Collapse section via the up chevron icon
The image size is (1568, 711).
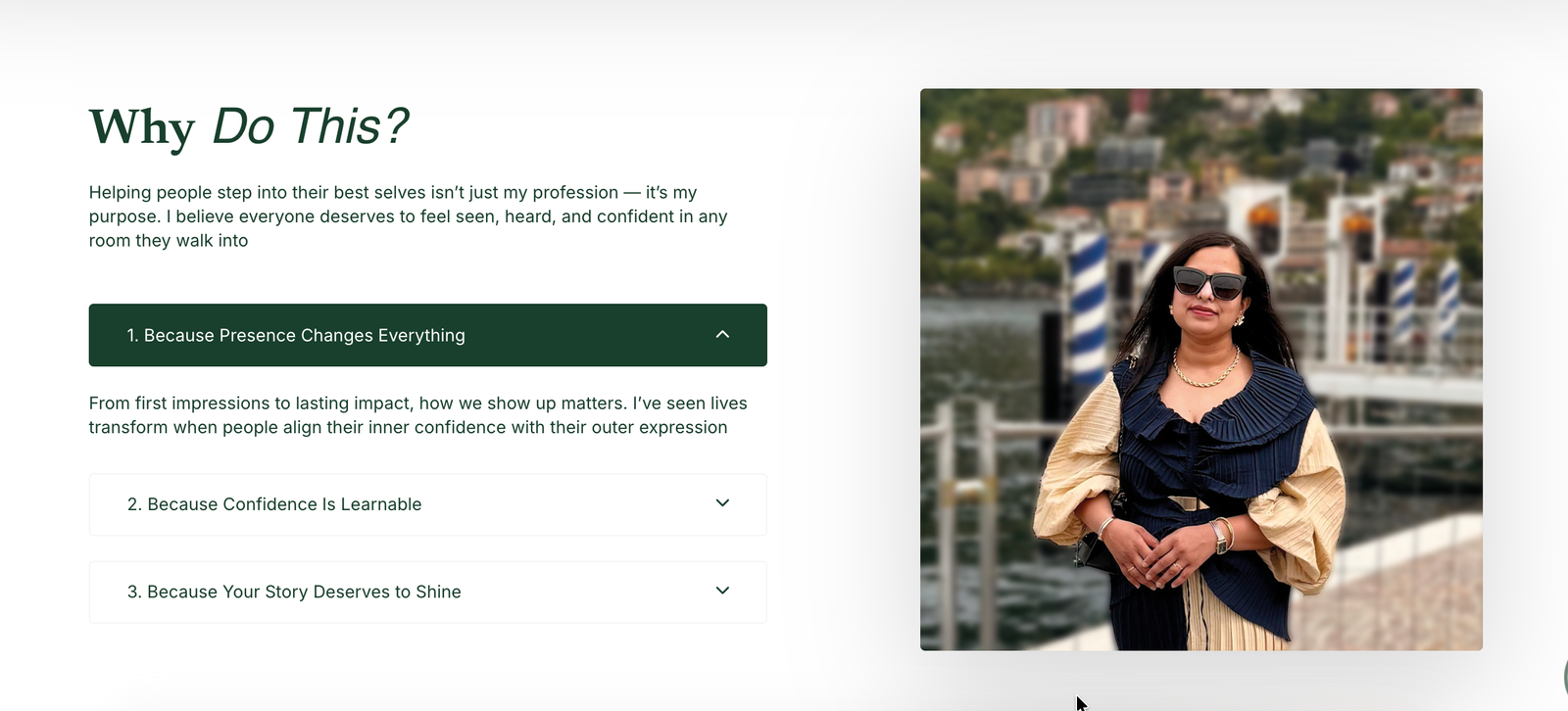[722, 335]
